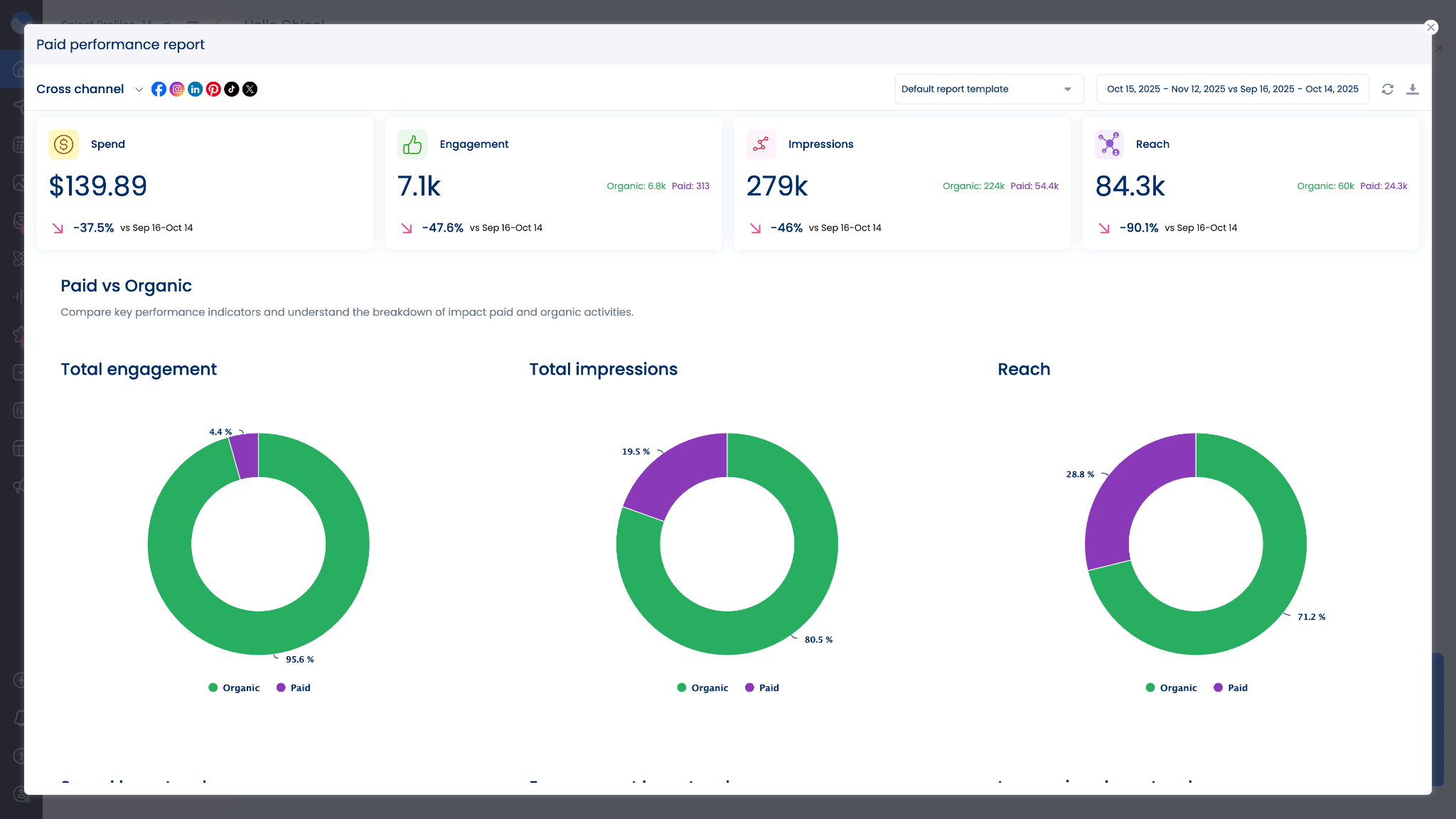Filter the report by X (Twitter)
The height and width of the screenshot is (819, 1456).
[x=250, y=89]
